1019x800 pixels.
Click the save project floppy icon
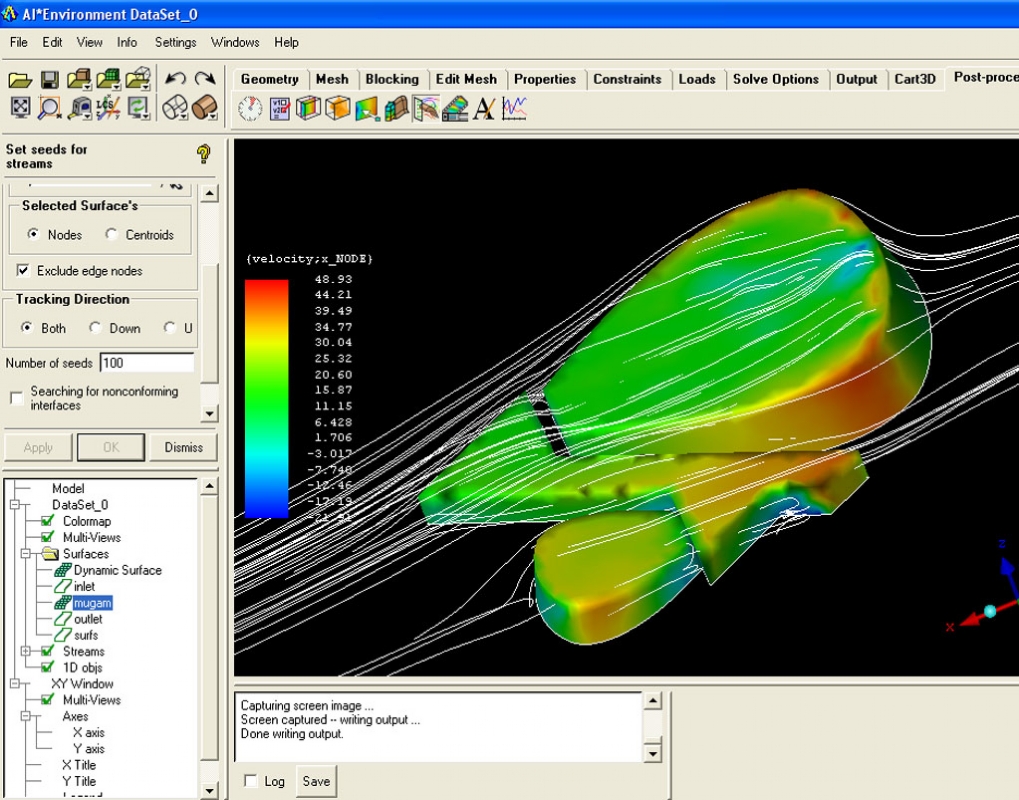pos(49,79)
